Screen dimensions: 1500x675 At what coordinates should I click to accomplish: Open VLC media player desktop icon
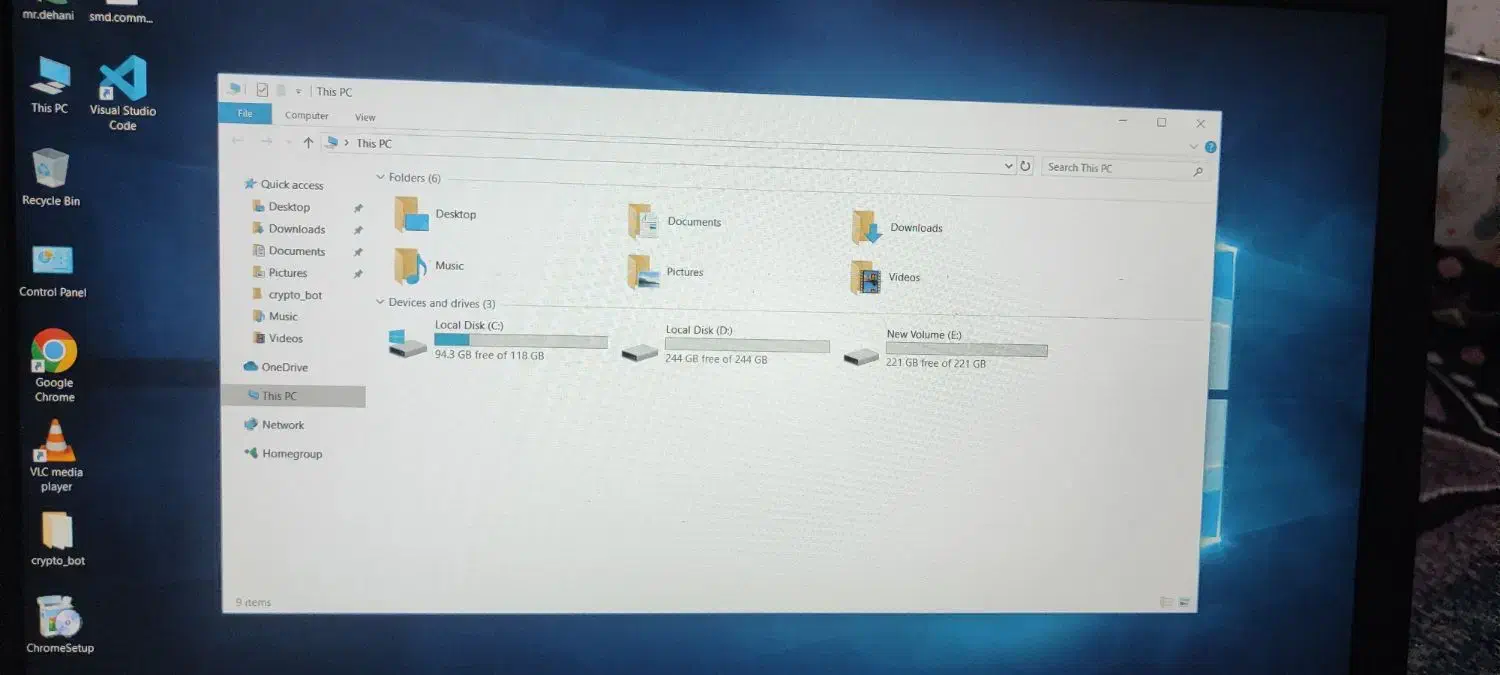click(56, 456)
